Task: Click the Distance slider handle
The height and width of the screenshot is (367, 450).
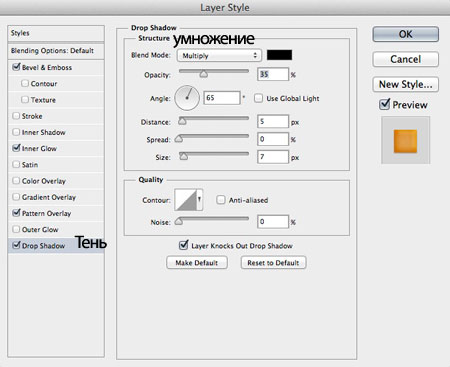Action: (x=182, y=121)
